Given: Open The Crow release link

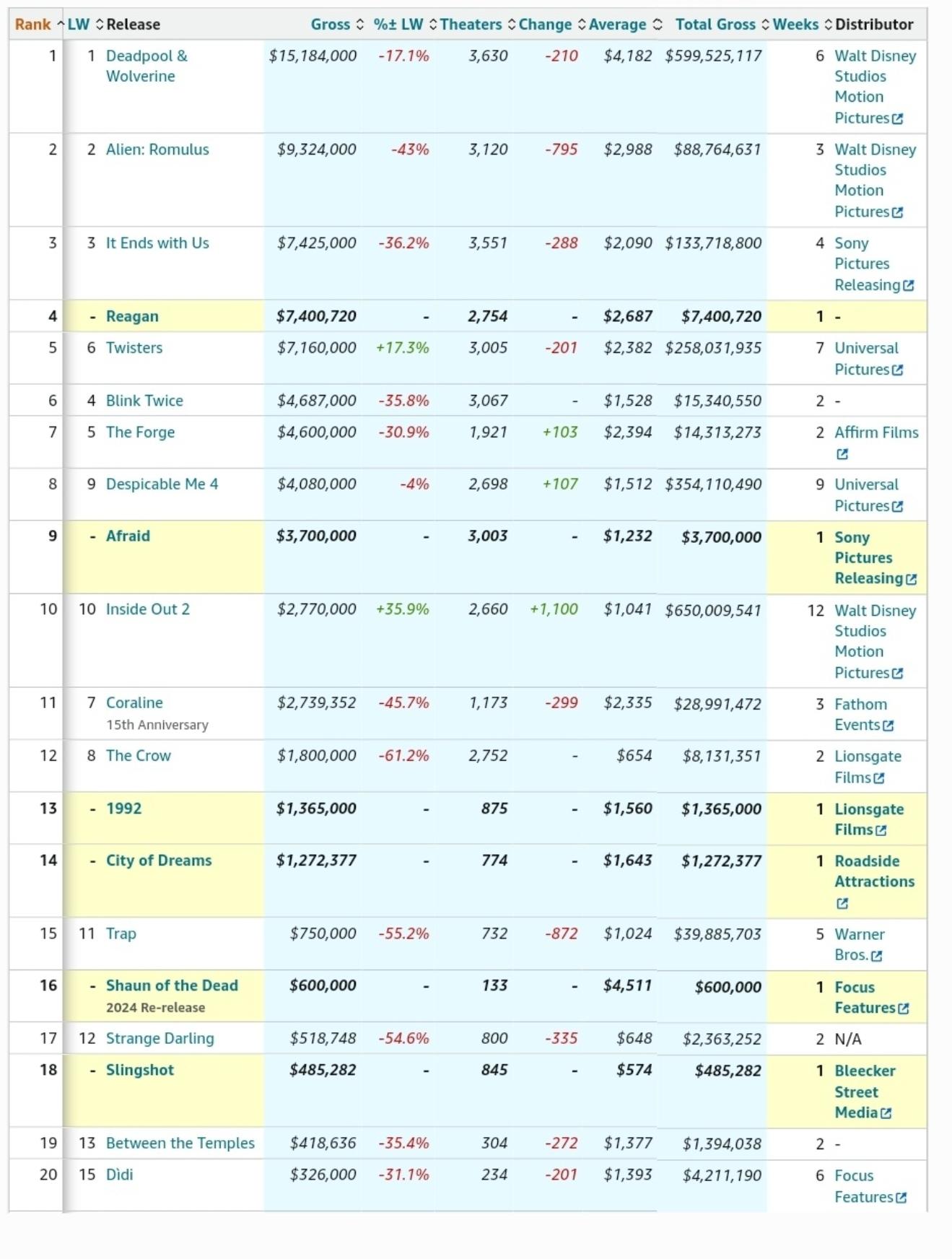Looking at the screenshot, I should tap(139, 756).
